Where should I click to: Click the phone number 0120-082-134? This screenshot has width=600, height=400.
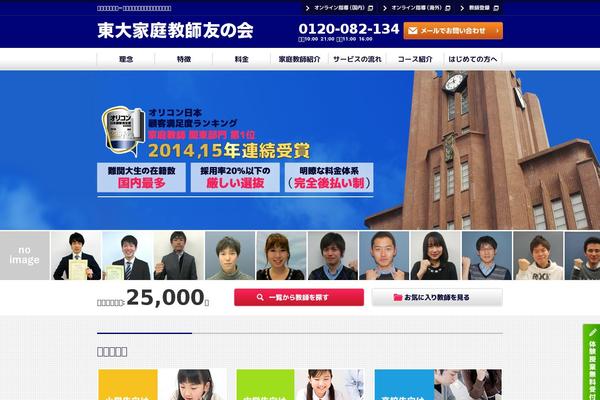click(x=349, y=29)
